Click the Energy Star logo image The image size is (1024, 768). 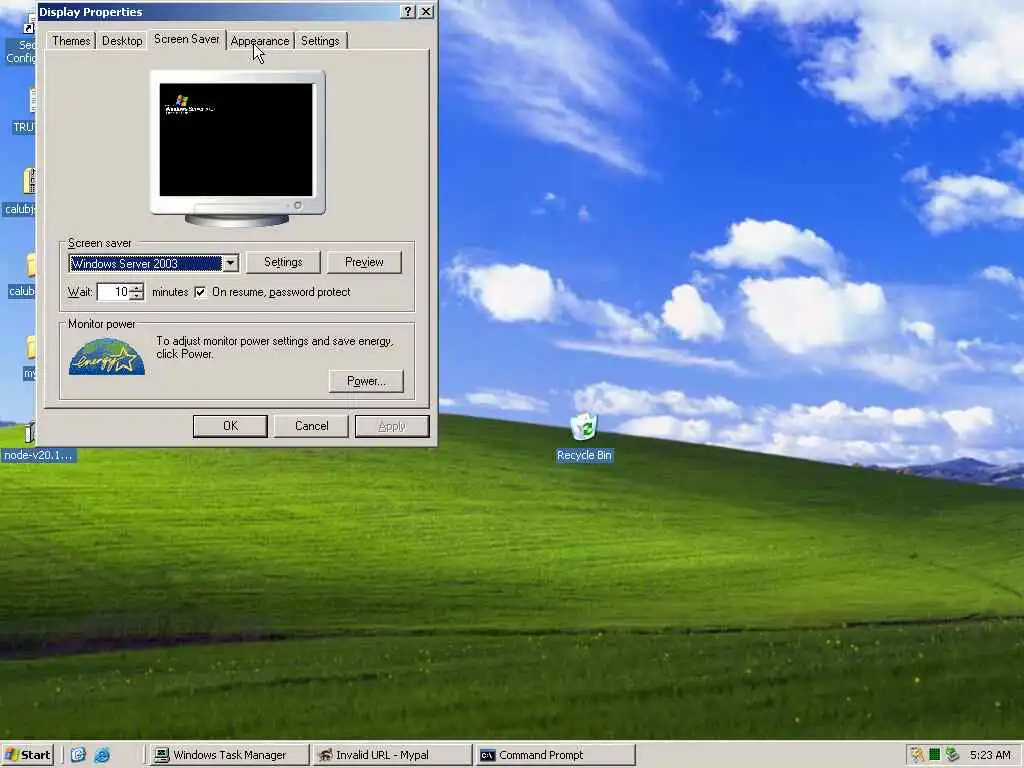click(106, 357)
